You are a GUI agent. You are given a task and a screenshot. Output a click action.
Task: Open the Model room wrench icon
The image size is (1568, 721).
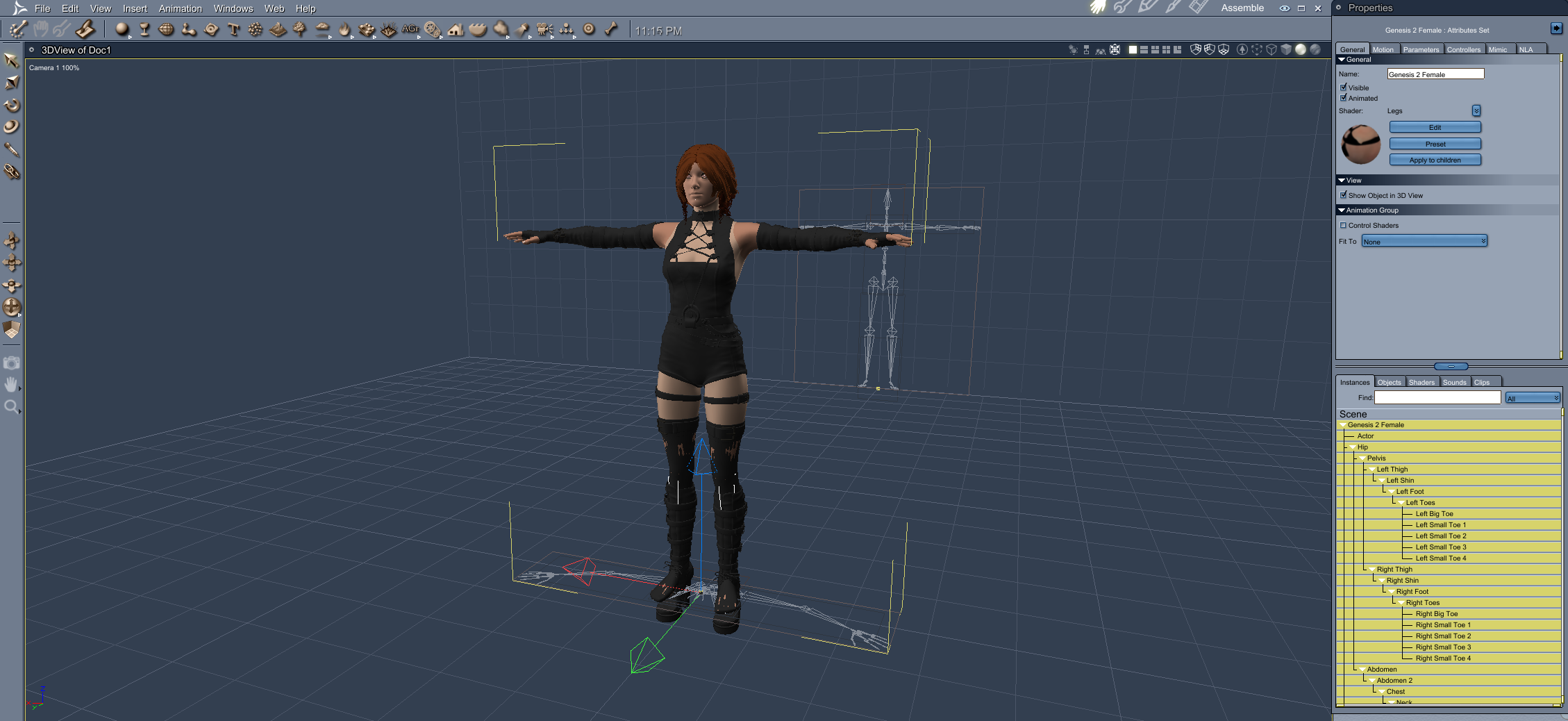click(x=1121, y=8)
